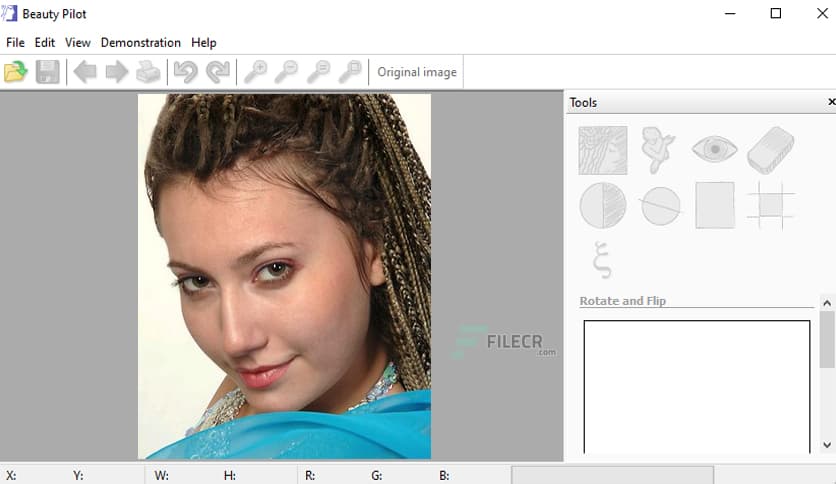Go to previous image with left arrow
This screenshot has height=484, width=836.
[85, 71]
